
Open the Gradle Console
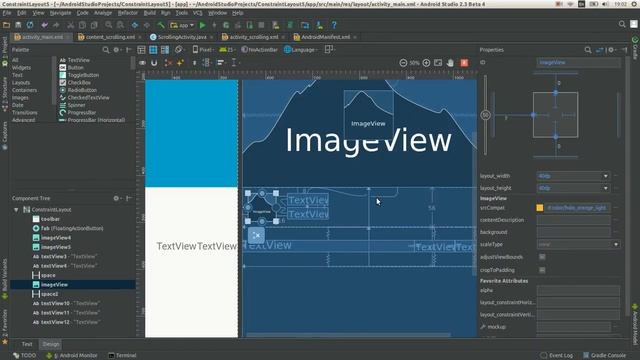(x=604, y=356)
